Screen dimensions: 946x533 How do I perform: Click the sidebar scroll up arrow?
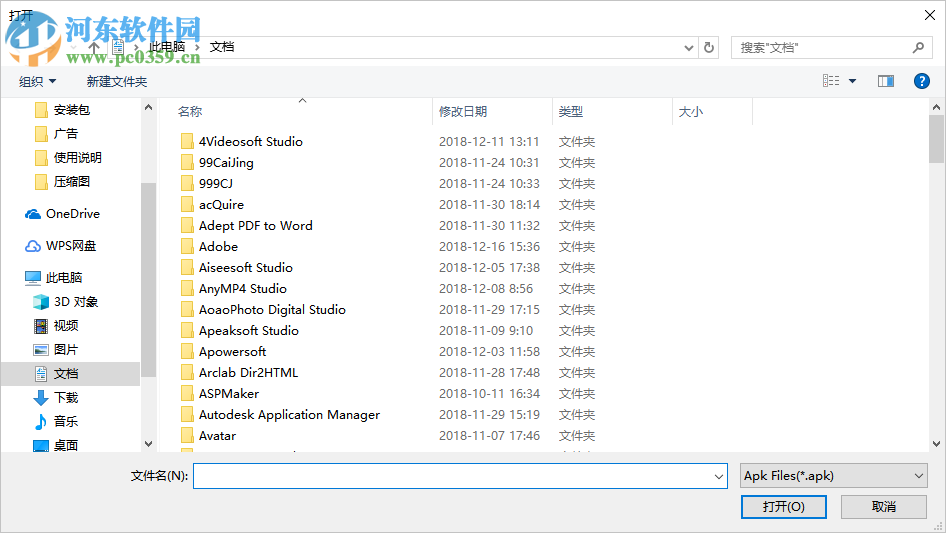[x=148, y=107]
